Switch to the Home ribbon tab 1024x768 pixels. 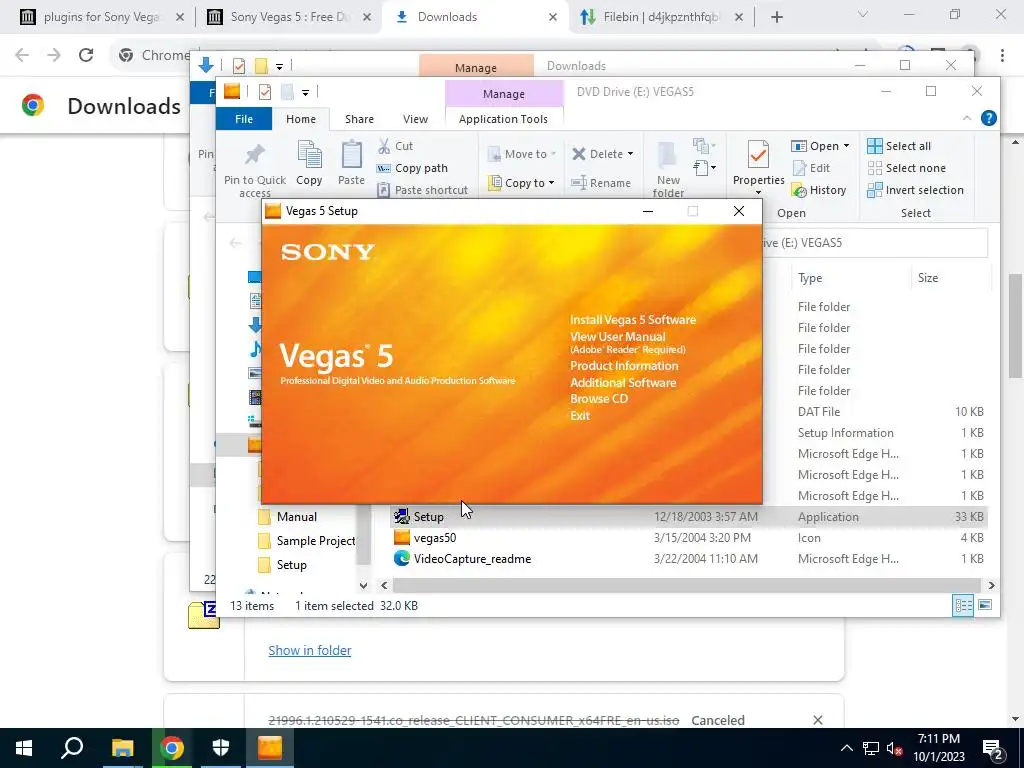tap(300, 119)
